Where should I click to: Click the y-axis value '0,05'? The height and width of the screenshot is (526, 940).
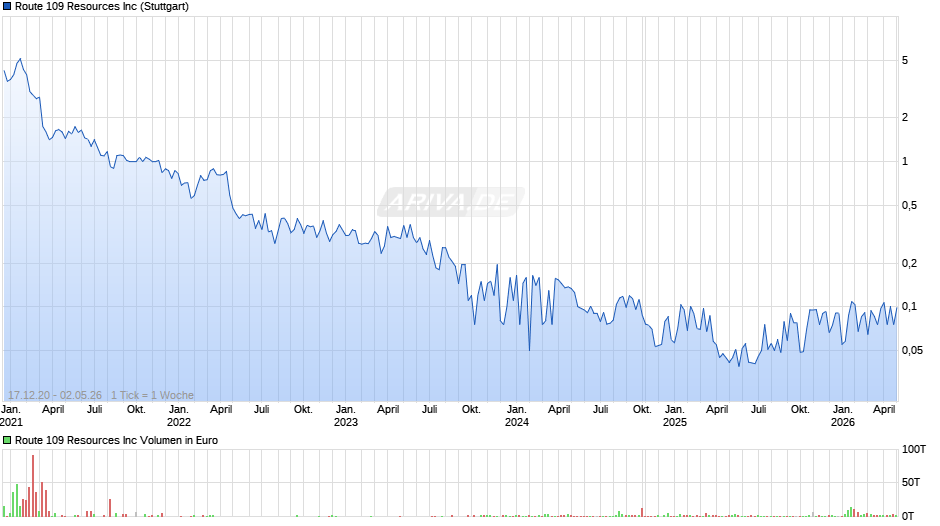(x=912, y=350)
